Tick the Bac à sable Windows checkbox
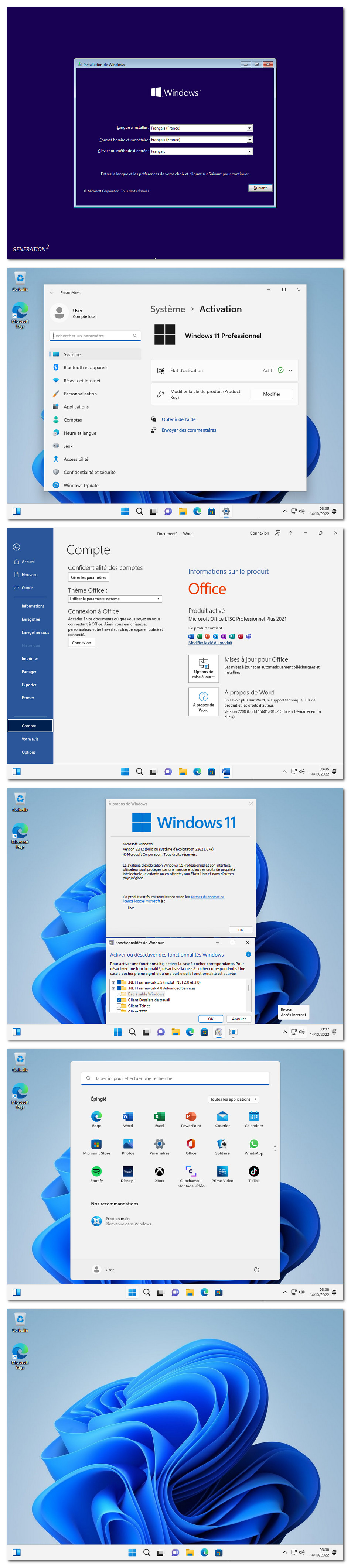Screen dimensions: 351x1568 [119, 994]
